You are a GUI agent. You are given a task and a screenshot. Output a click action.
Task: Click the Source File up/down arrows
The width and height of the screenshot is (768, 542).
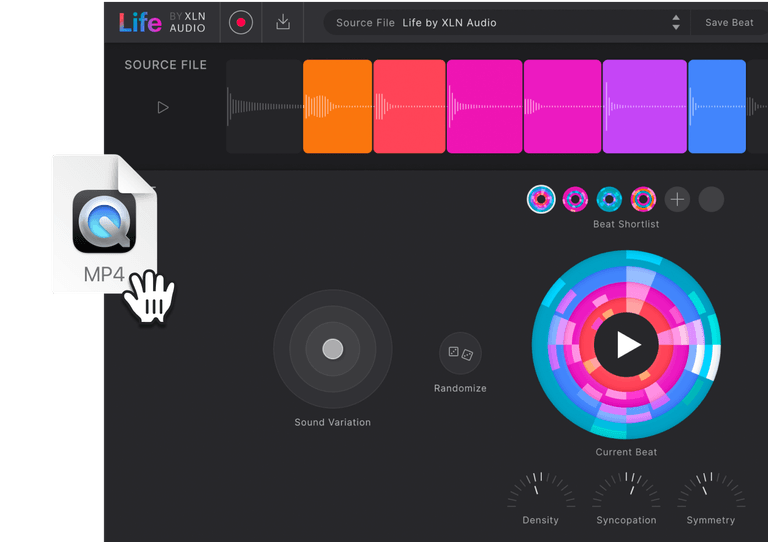point(676,23)
